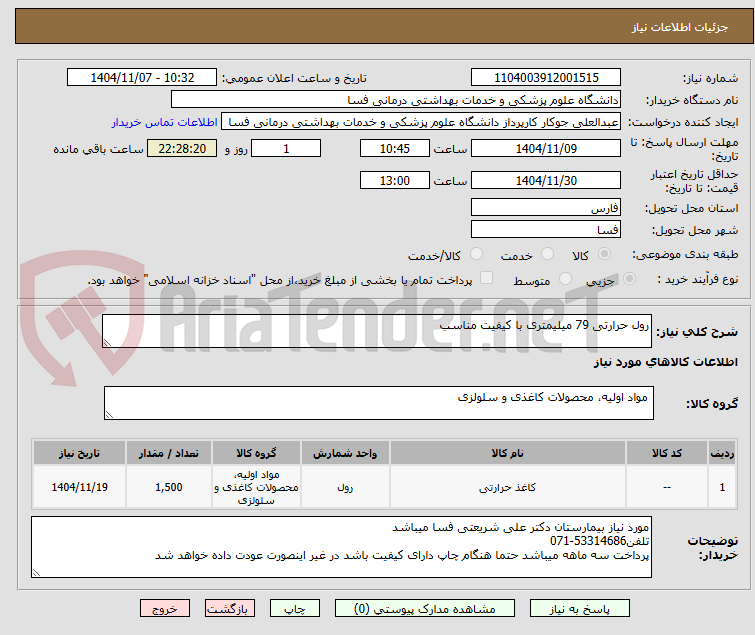Click the مشاهده مدارک پیوستی (0) button
755x635 pixels.
point(425,609)
